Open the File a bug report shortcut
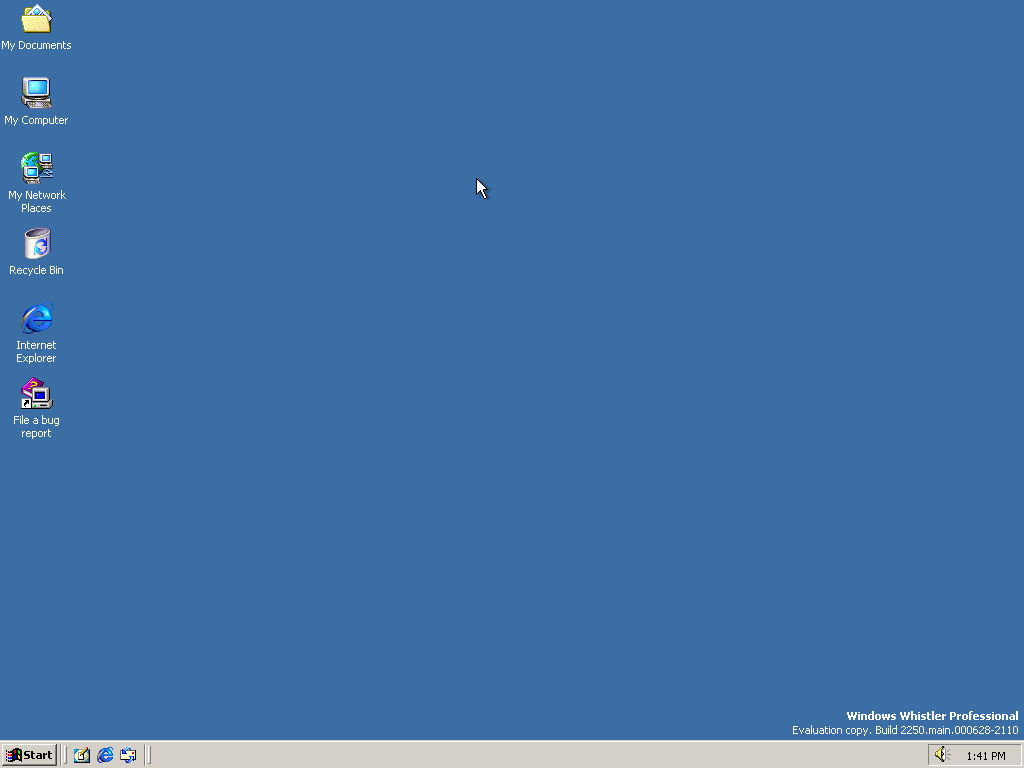 click(36, 393)
